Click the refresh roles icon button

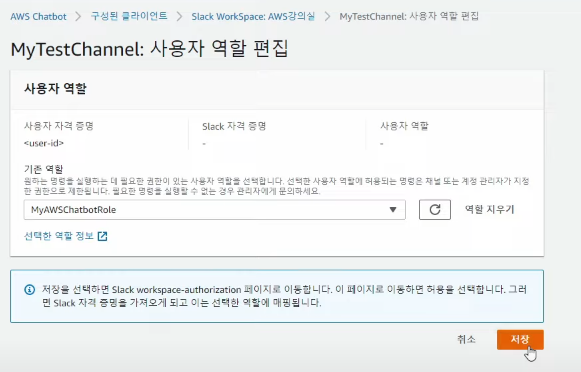click(x=435, y=210)
